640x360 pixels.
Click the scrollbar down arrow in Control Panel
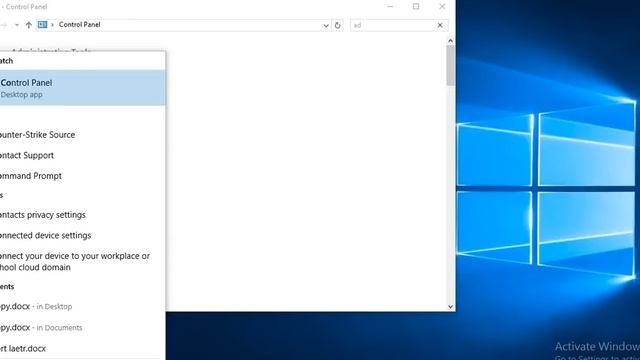click(x=450, y=307)
